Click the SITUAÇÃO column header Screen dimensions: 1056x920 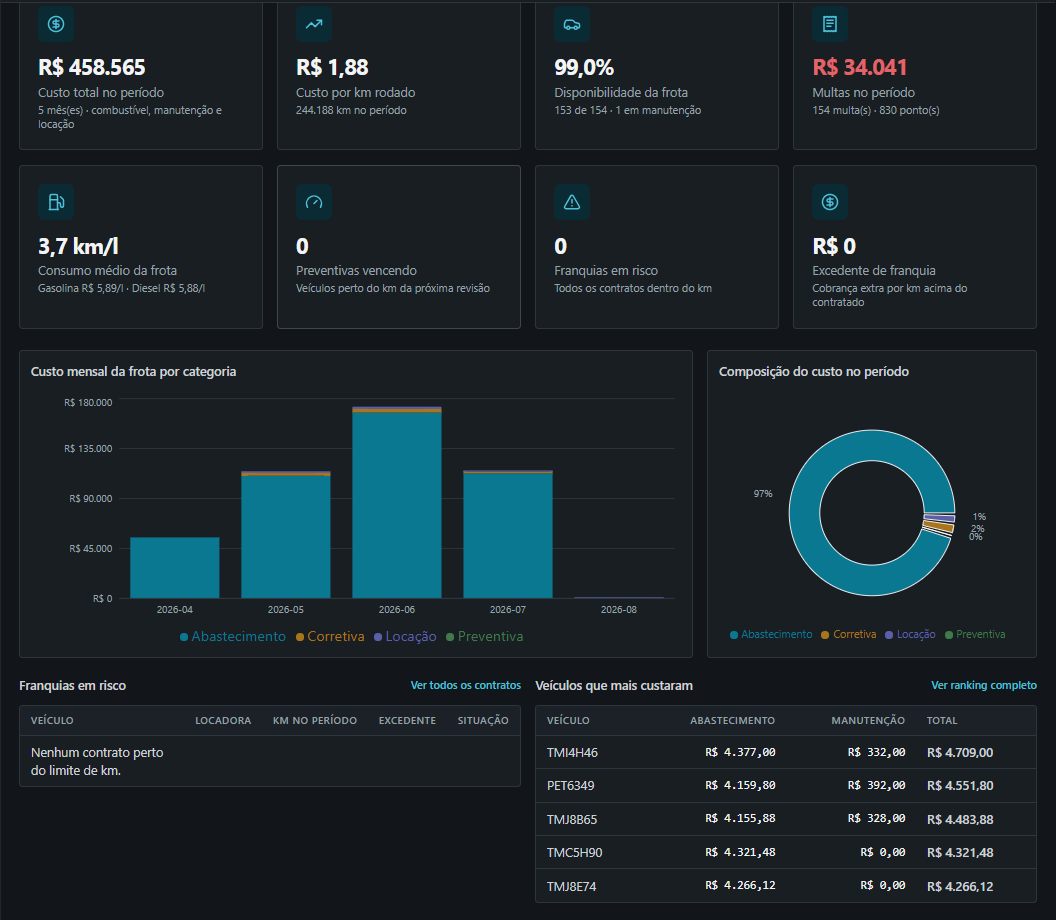(483, 721)
